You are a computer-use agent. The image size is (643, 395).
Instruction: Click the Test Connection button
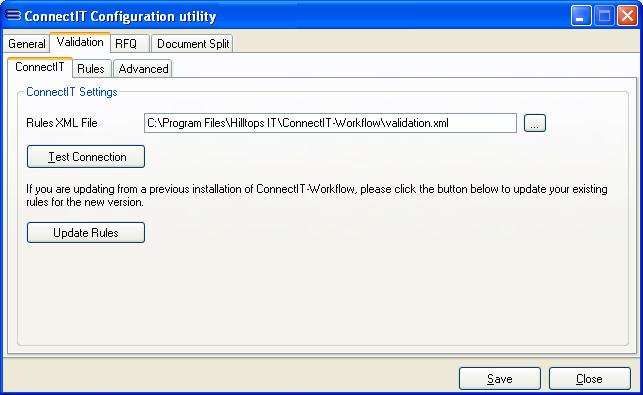pyautogui.click(x=86, y=157)
